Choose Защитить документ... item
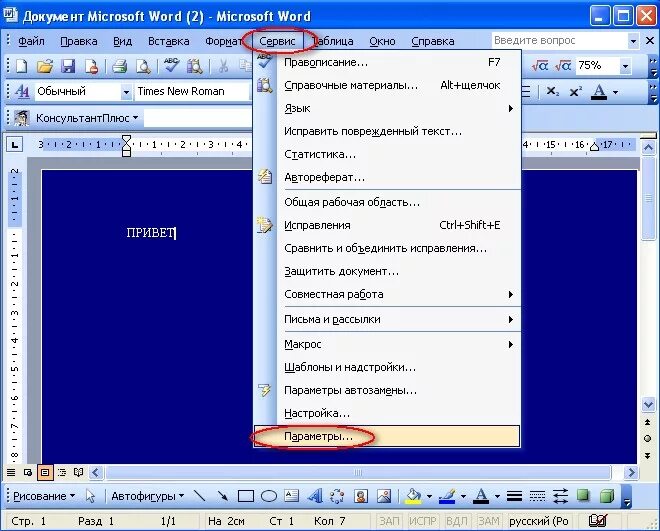The width and height of the screenshot is (660, 531). tap(387, 271)
